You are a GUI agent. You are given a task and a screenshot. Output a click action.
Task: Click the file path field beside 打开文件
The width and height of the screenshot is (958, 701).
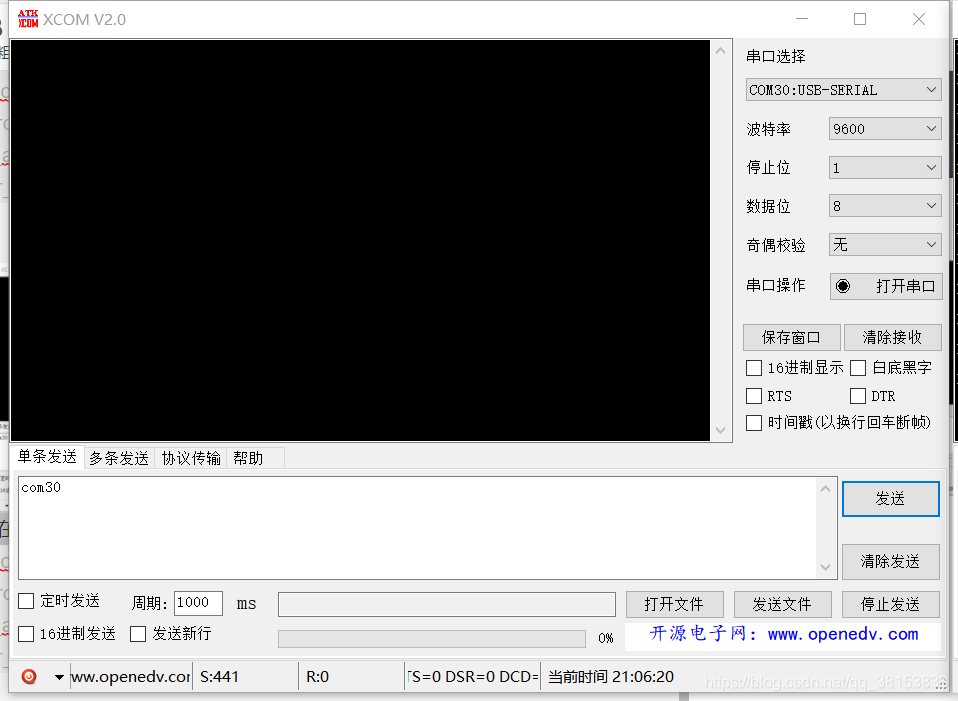click(447, 604)
